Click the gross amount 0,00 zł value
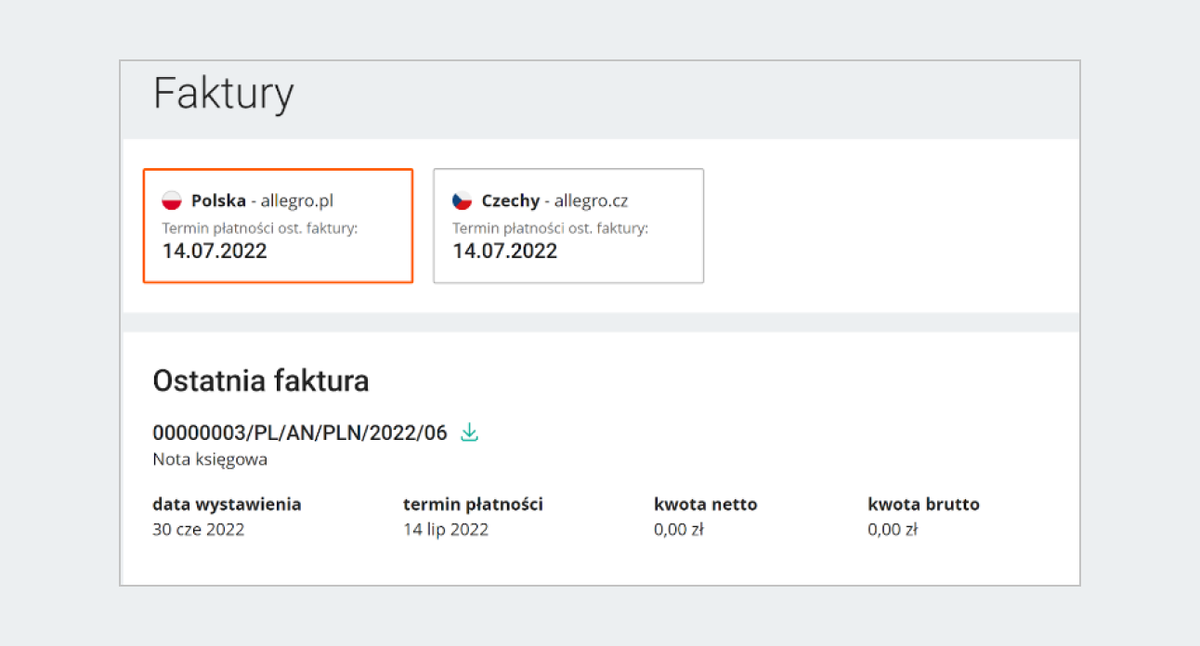Screen dimensions: 1200x646 pyautogui.click(x=893, y=530)
